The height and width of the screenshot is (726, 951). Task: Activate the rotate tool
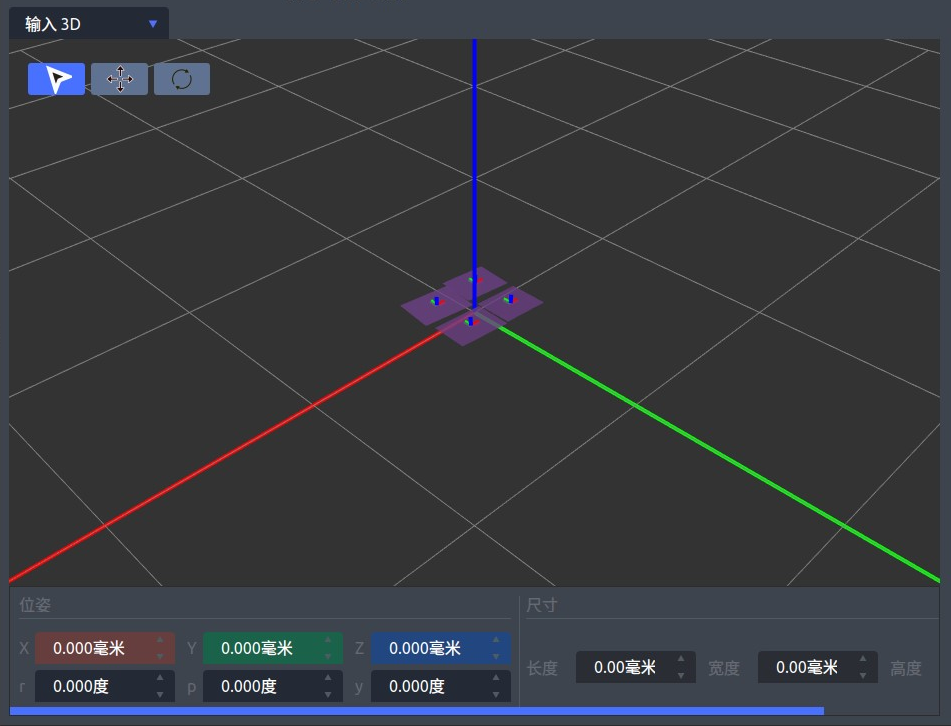tap(182, 79)
